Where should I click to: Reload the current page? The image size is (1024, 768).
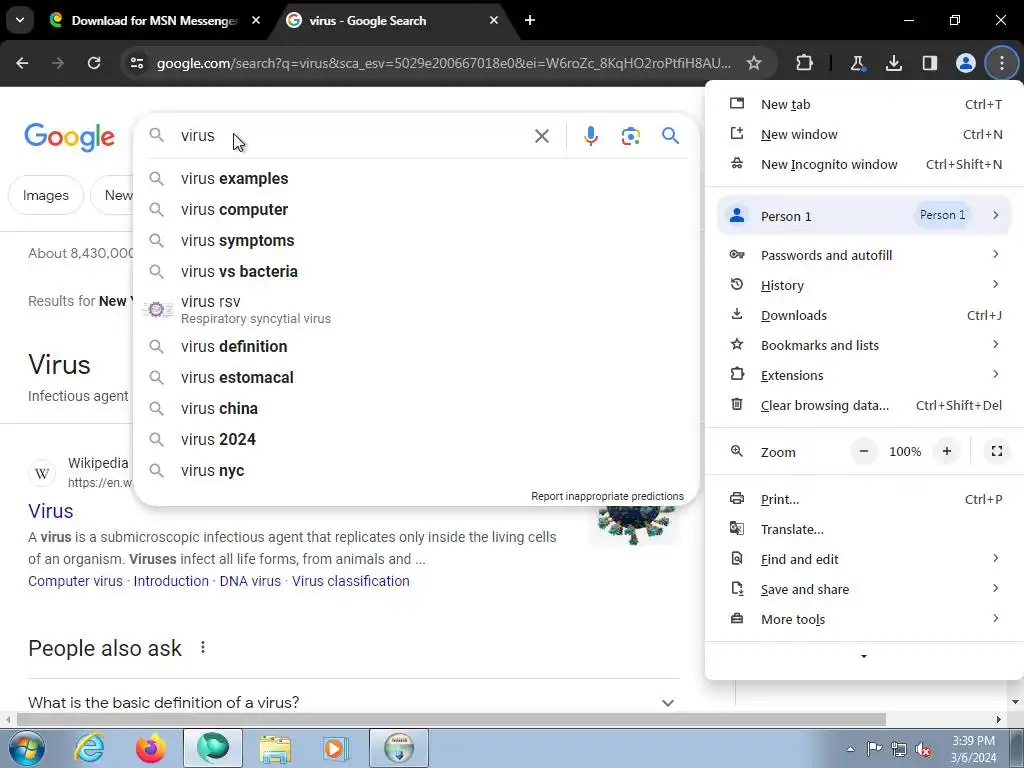(94, 63)
